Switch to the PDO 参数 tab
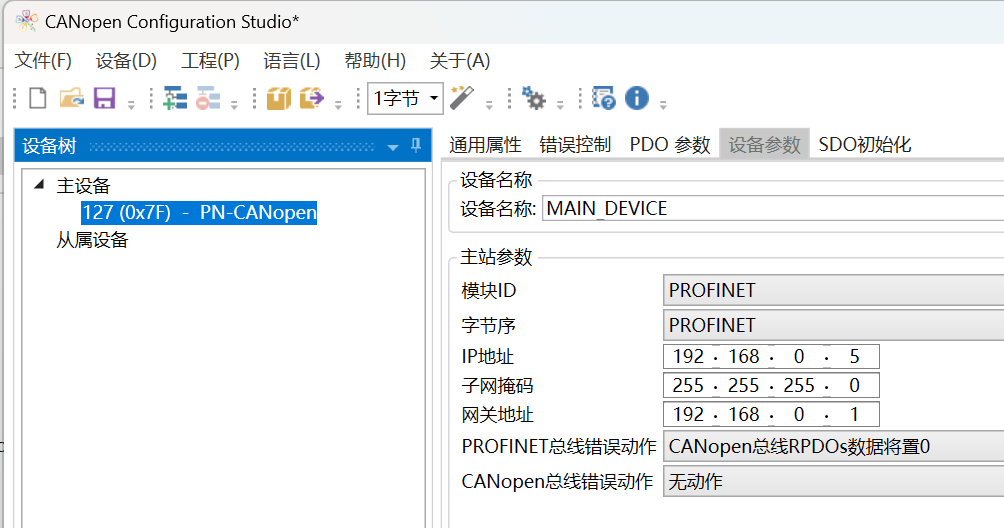Viewport: 1004px width, 528px height. coord(670,145)
